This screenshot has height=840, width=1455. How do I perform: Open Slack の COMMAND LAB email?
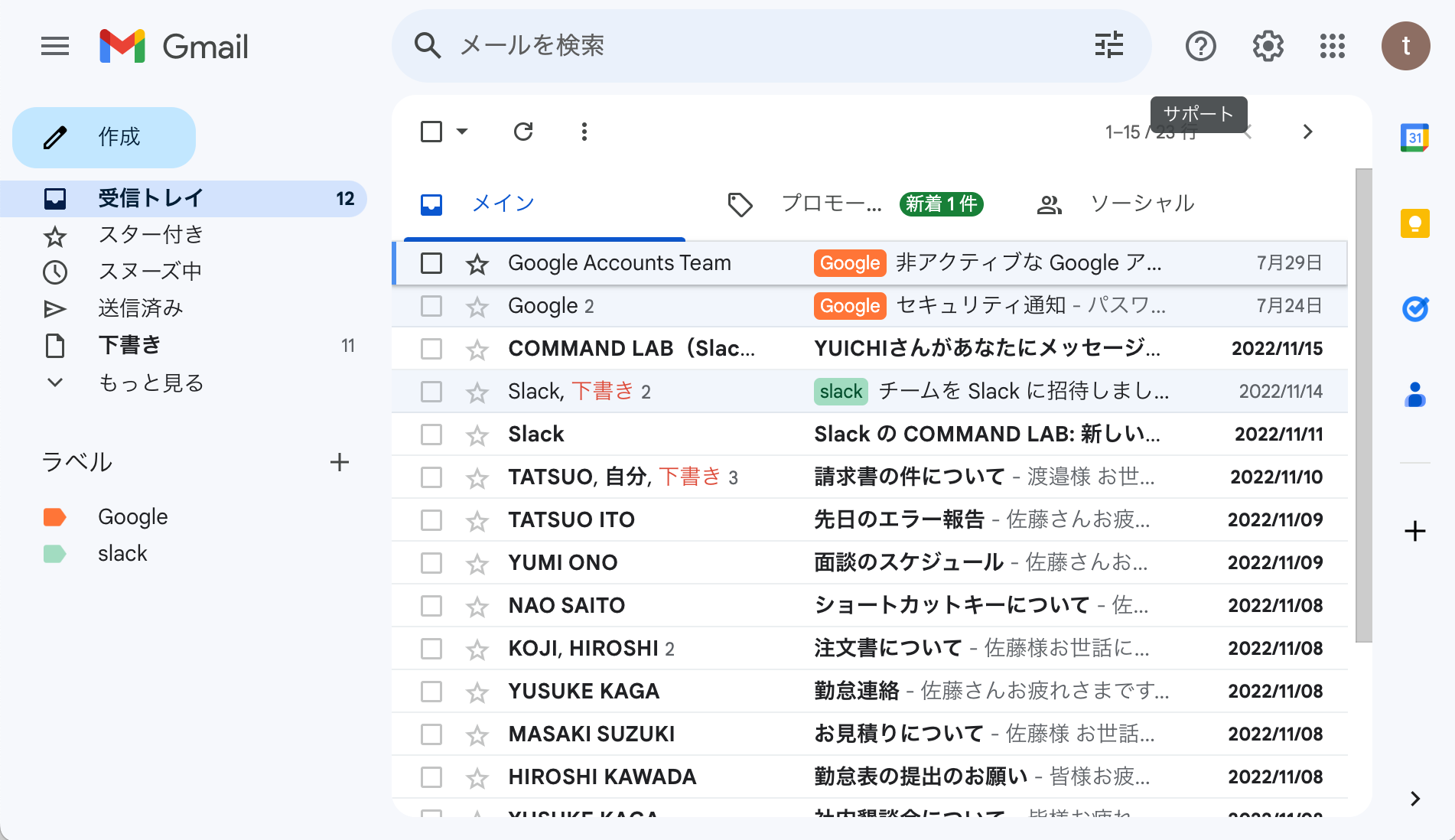pyautogui.click(x=870, y=435)
